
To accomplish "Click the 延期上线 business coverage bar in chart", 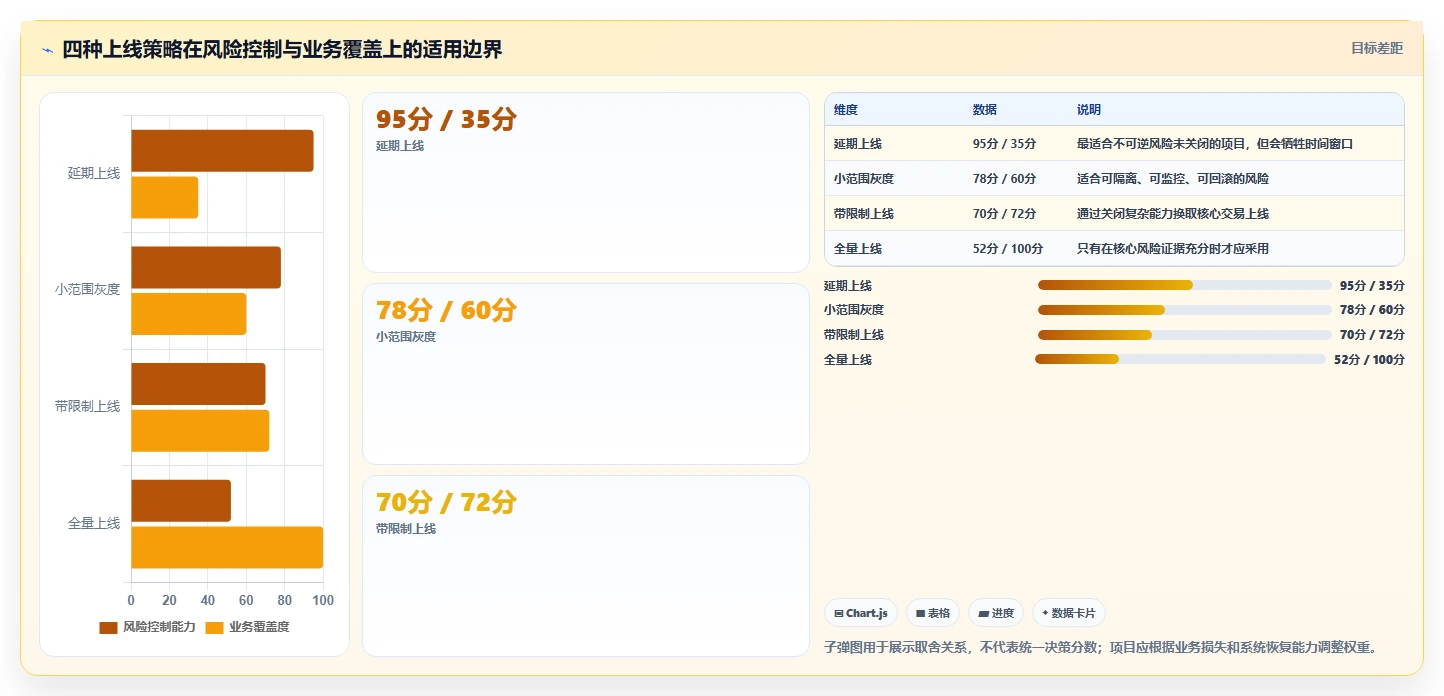I will pos(165,197).
